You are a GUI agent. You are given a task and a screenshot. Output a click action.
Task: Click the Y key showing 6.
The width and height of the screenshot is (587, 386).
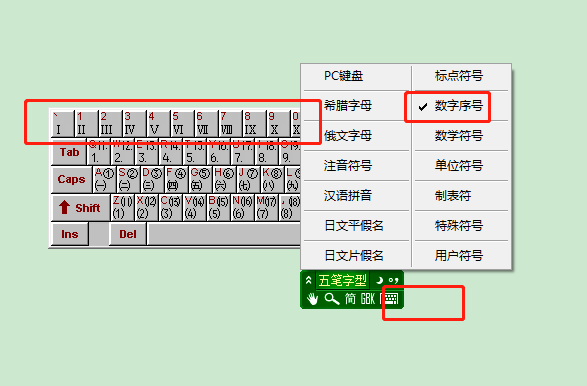pos(219,152)
